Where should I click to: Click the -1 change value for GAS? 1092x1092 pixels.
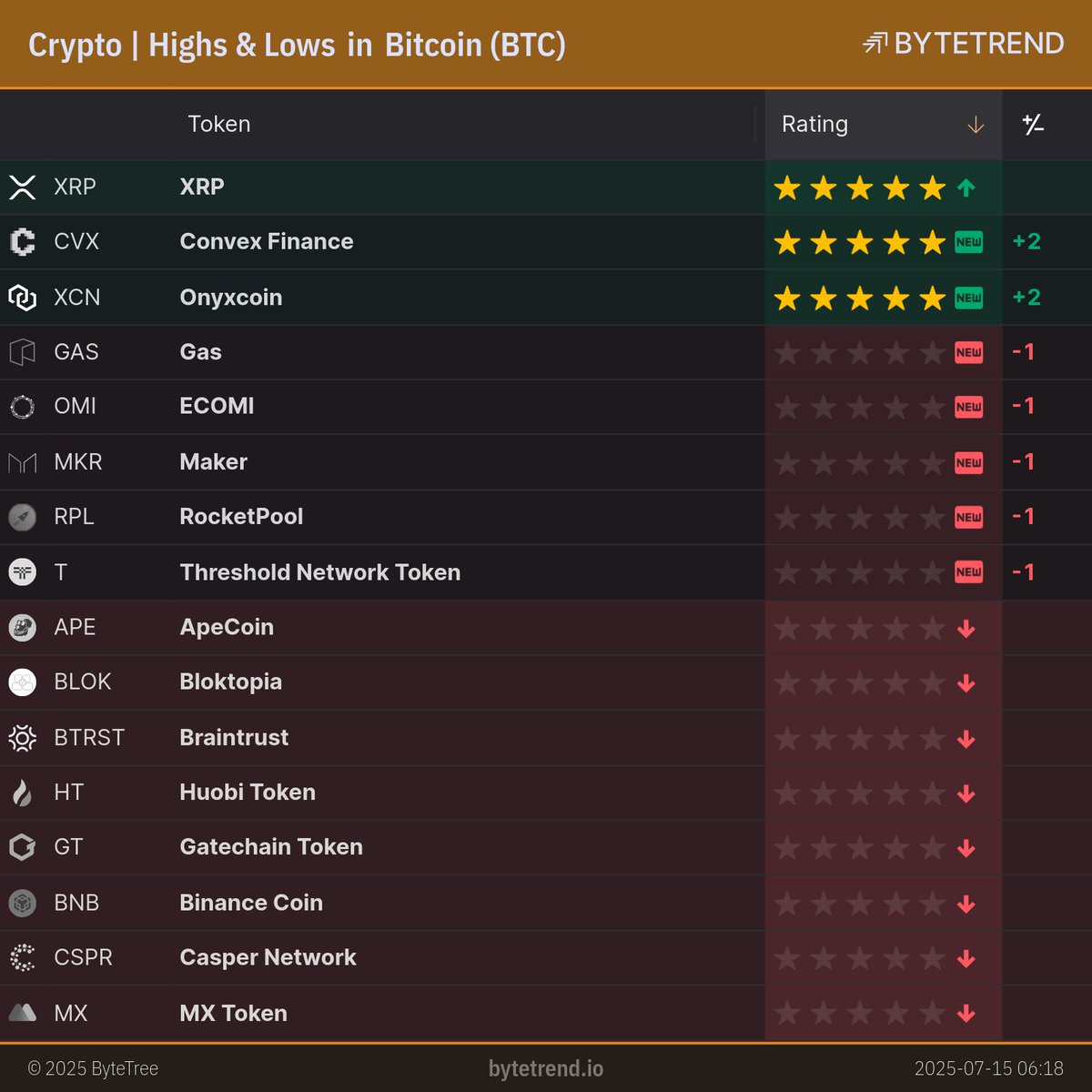click(x=1024, y=352)
